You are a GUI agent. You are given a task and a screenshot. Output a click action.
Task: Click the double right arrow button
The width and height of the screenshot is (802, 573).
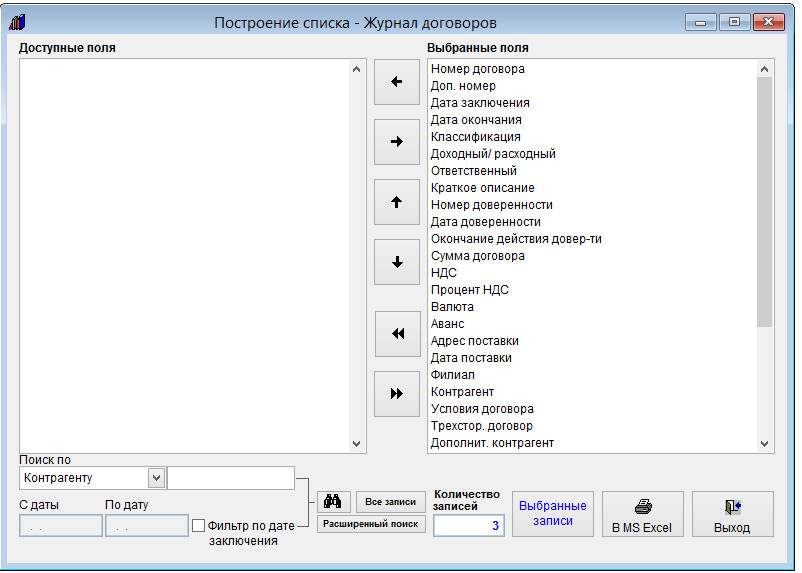click(396, 393)
